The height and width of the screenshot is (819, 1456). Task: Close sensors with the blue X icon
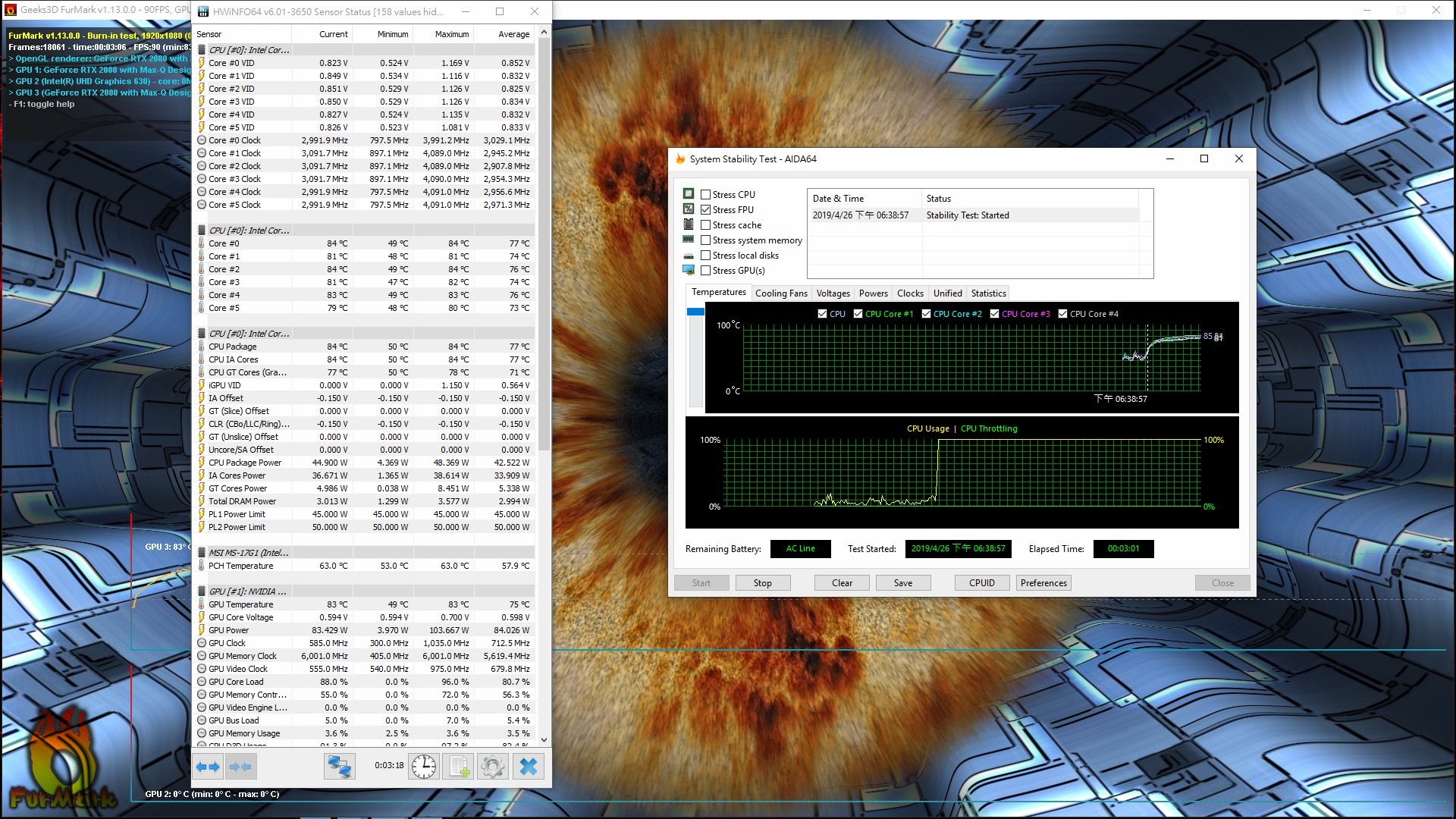(x=529, y=767)
